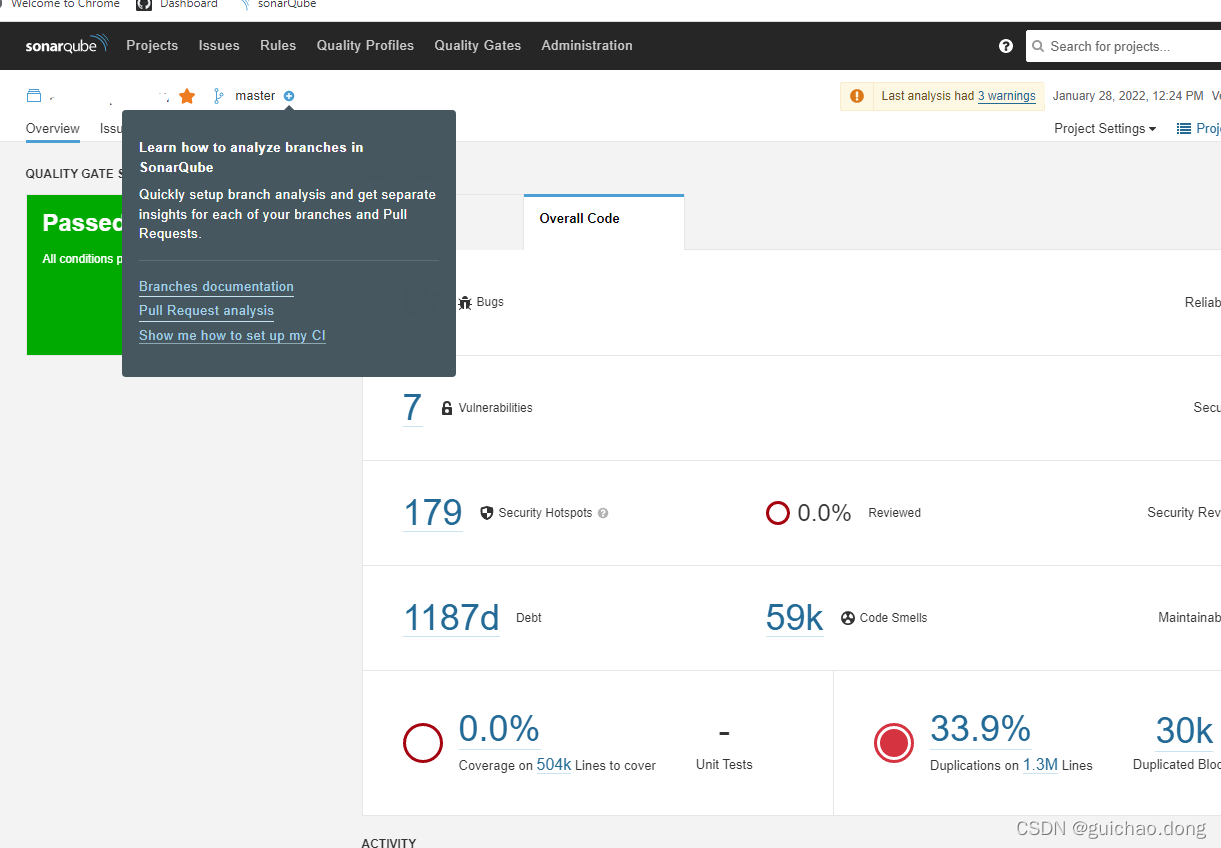The height and width of the screenshot is (848, 1221).
Task: Open the Administration menu
Action: [587, 46]
